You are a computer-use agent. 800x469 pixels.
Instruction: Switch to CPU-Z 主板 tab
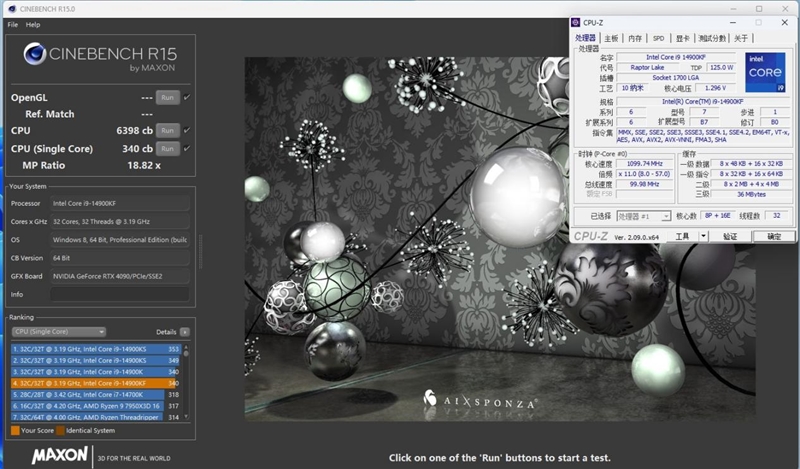click(x=611, y=38)
